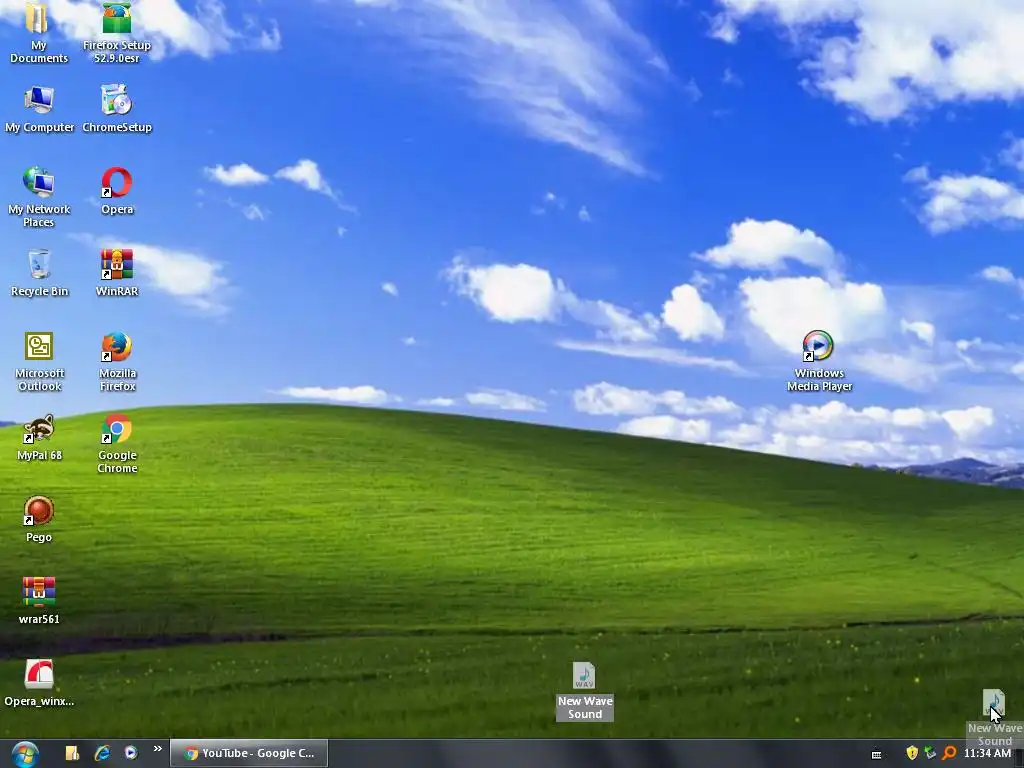Launch Internet Explorer from quick launch

click(x=102, y=753)
